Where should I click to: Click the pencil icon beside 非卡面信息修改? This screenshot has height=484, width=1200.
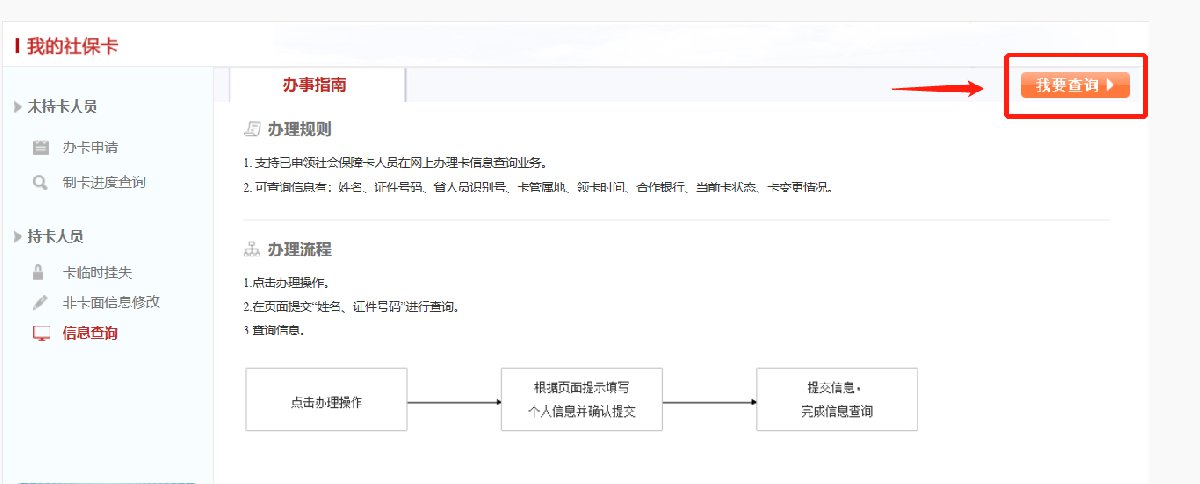point(40,302)
